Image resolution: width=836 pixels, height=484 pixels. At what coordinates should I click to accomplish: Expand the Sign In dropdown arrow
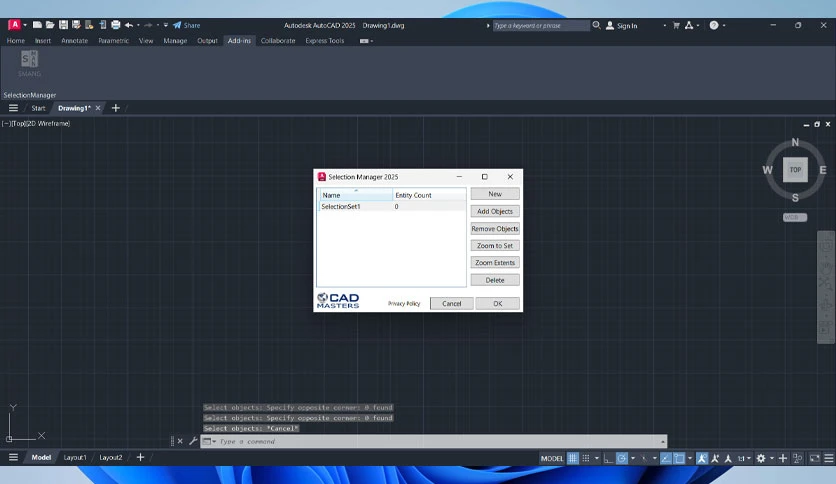(x=664, y=26)
